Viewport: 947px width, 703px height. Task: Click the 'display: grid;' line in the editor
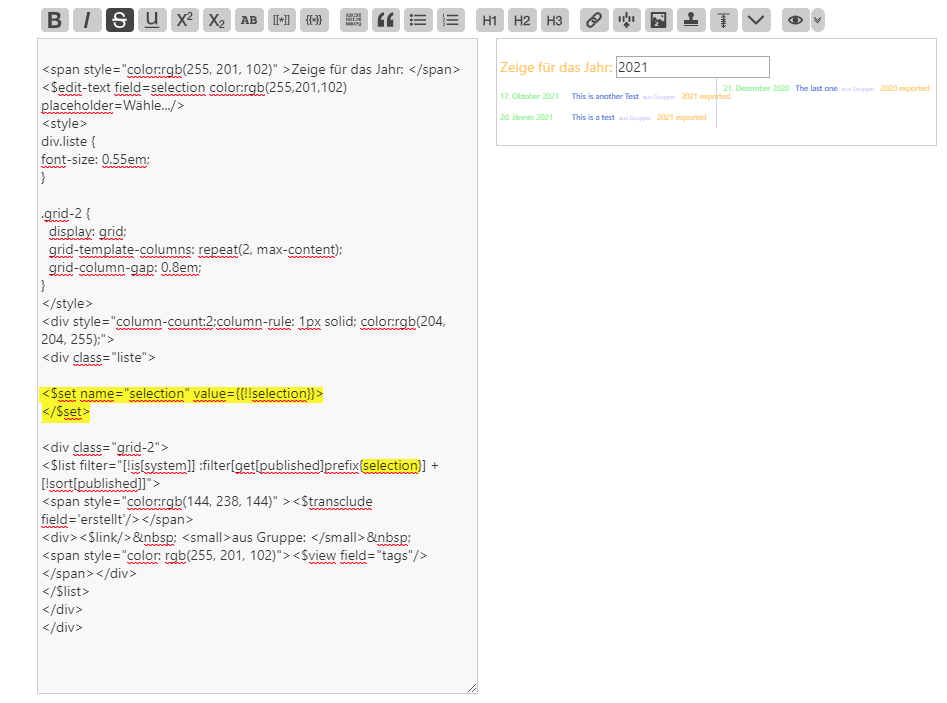88,231
